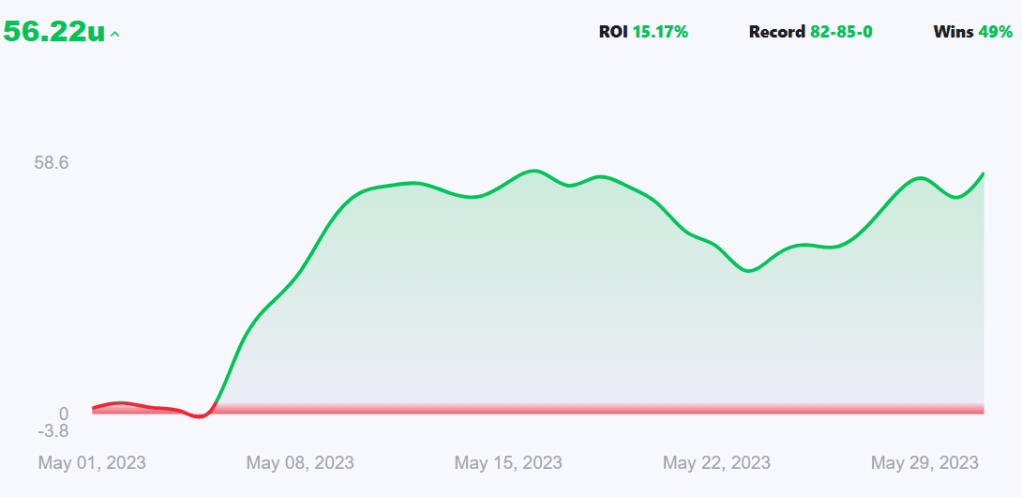This screenshot has width=1022, height=497.
Task: Click the 0 y-axis label
Action: (x=63, y=413)
